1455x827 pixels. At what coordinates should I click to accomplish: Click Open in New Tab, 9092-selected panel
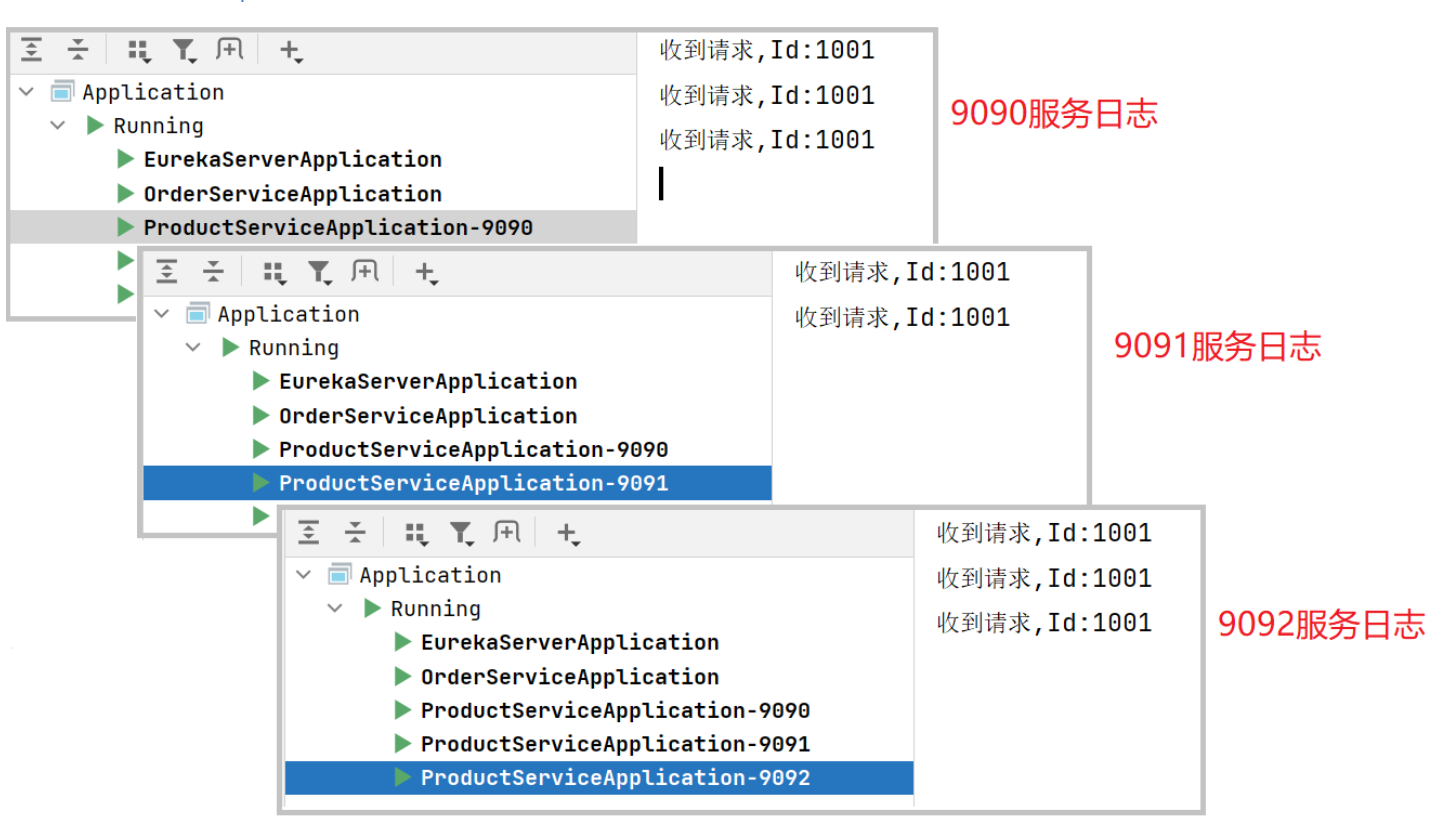pyautogui.click(x=506, y=533)
